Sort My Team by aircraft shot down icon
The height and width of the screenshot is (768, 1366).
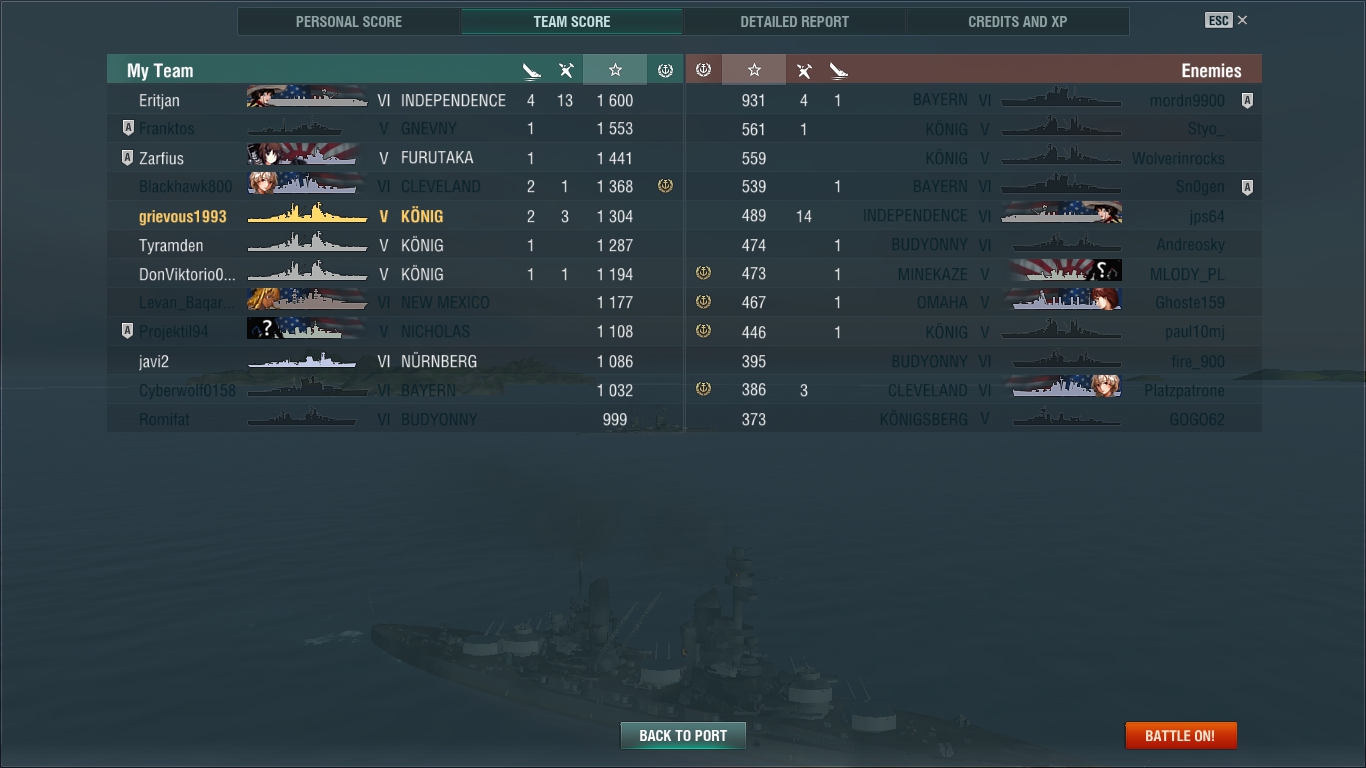[566, 70]
